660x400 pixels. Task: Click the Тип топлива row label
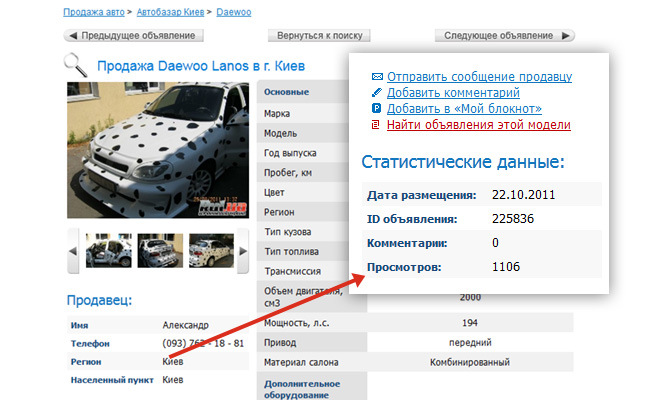point(291,251)
